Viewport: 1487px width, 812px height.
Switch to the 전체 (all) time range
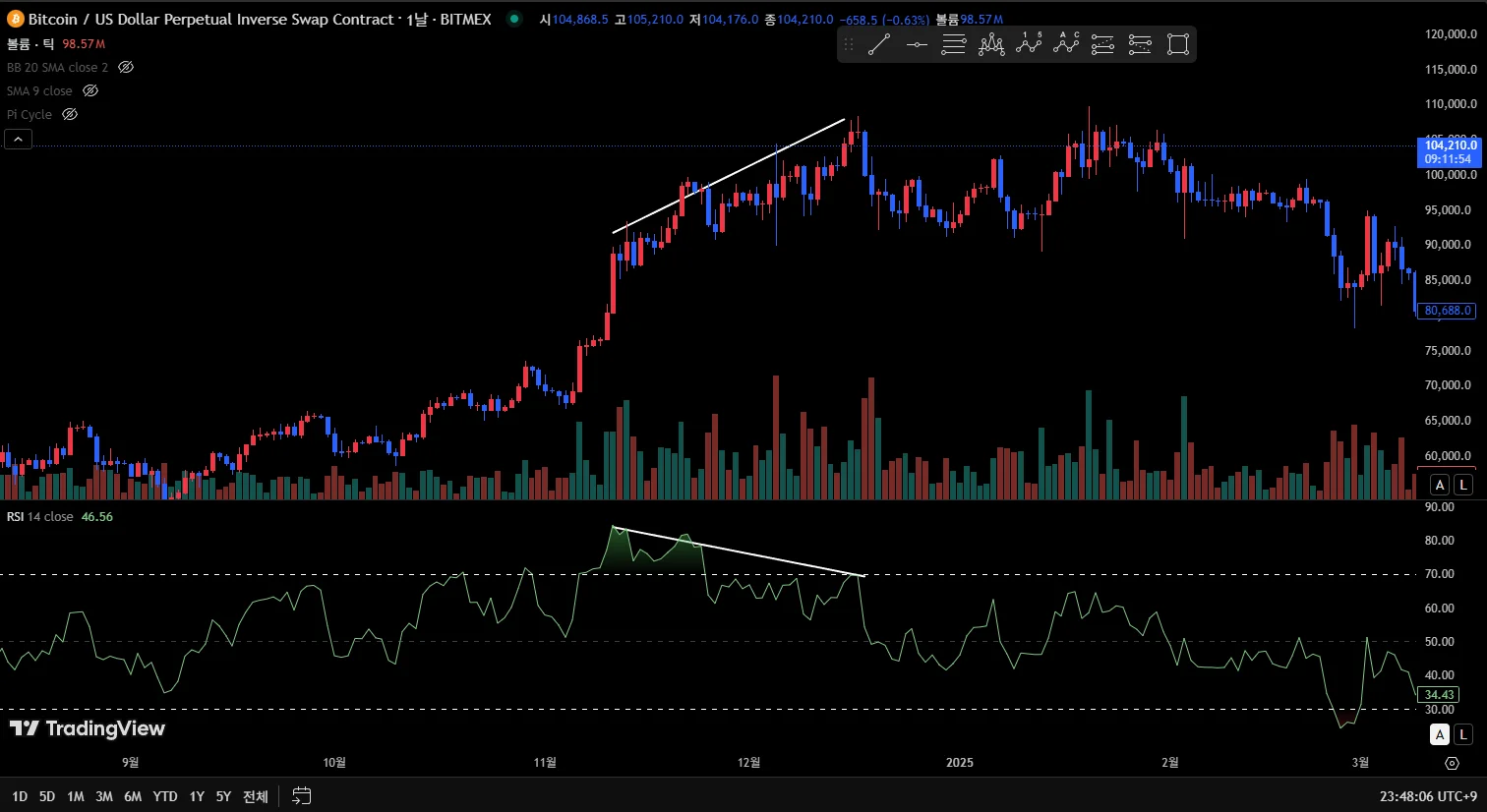256,796
